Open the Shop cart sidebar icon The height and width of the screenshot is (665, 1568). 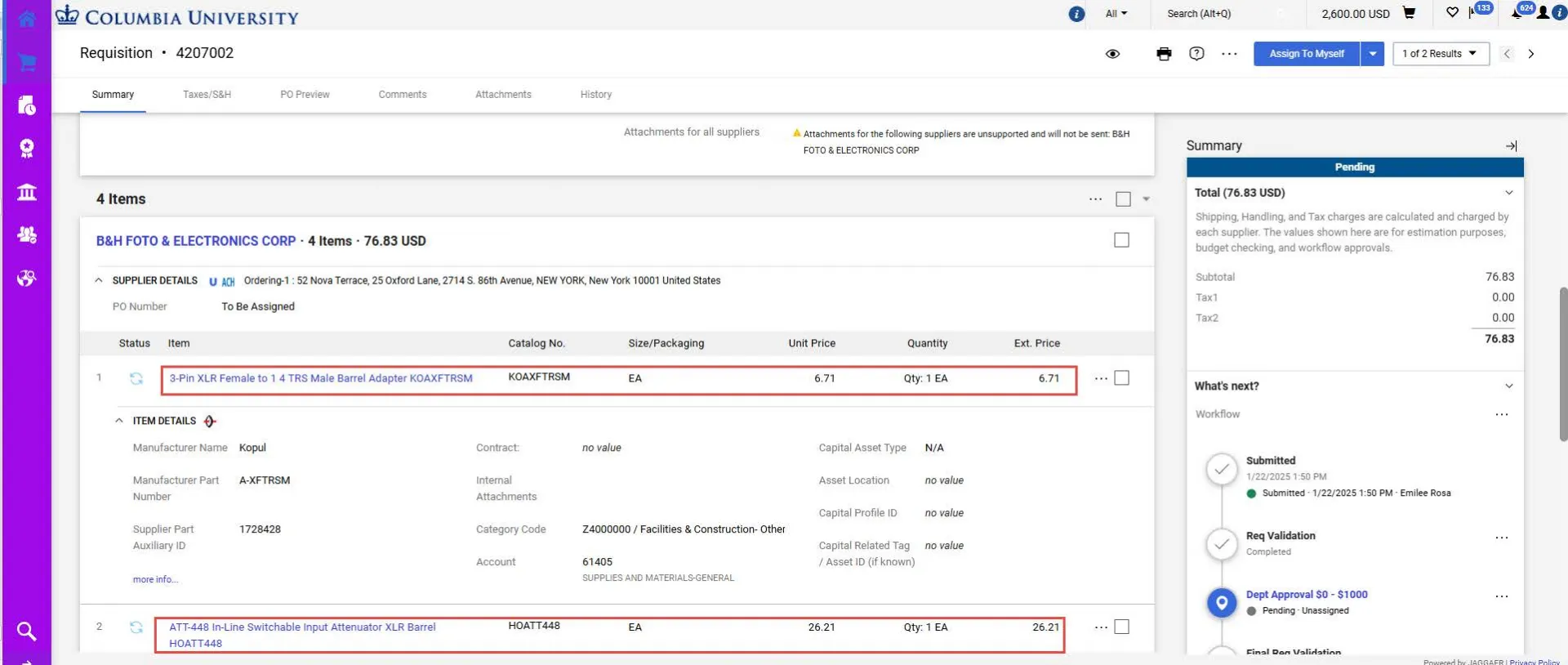pyautogui.click(x=27, y=62)
